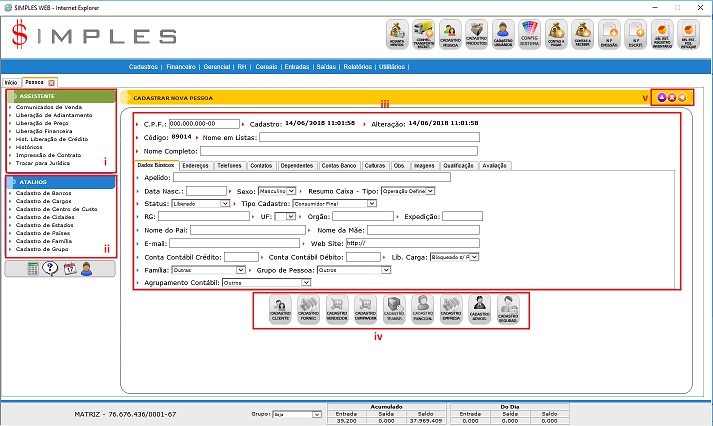Open the Financeiro menu
The image size is (713, 426).
pyautogui.click(x=181, y=67)
